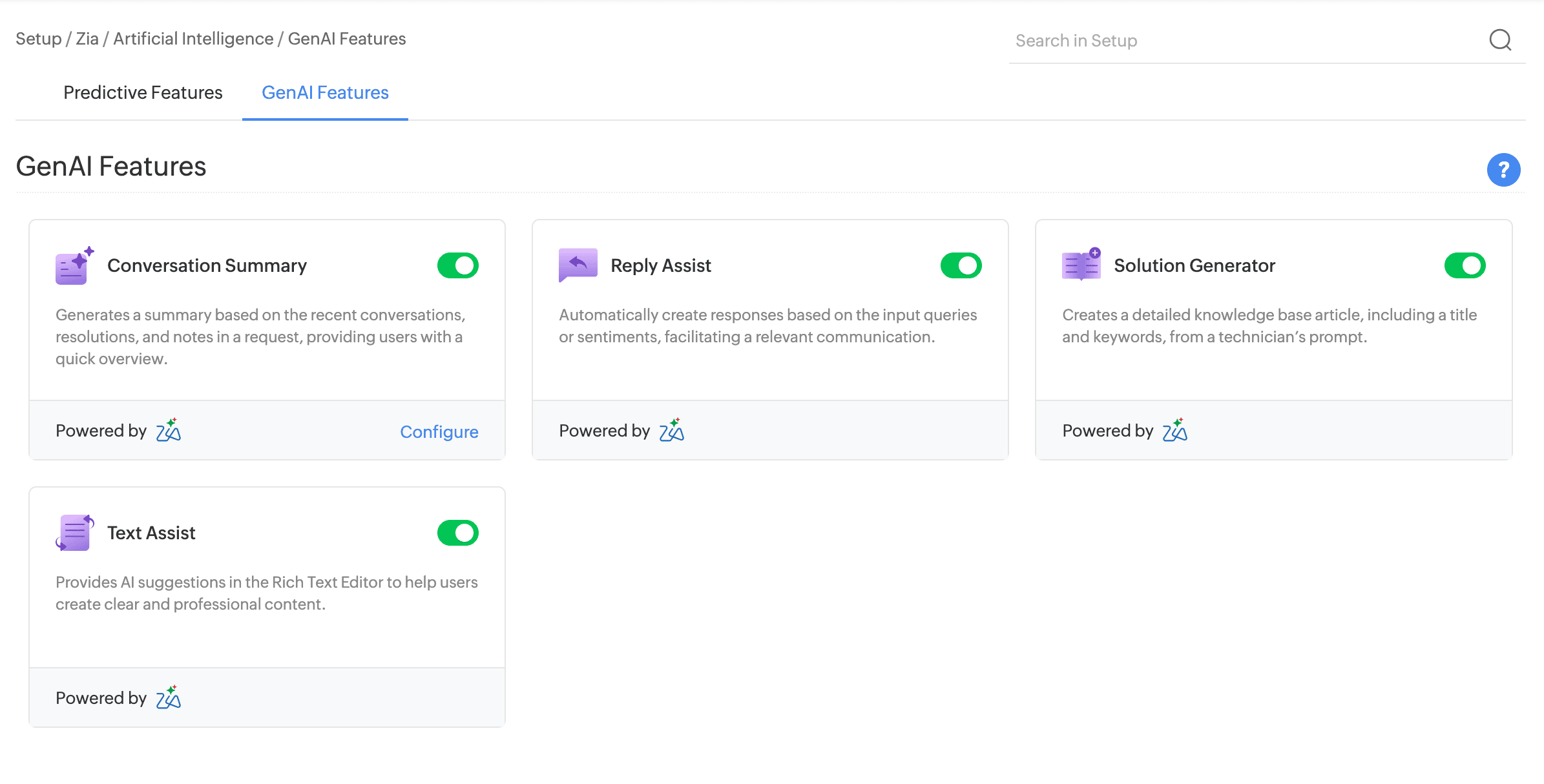Click Zia logo in Text Assist footer
Image resolution: width=1544 pixels, height=784 pixels.
click(x=169, y=697)
